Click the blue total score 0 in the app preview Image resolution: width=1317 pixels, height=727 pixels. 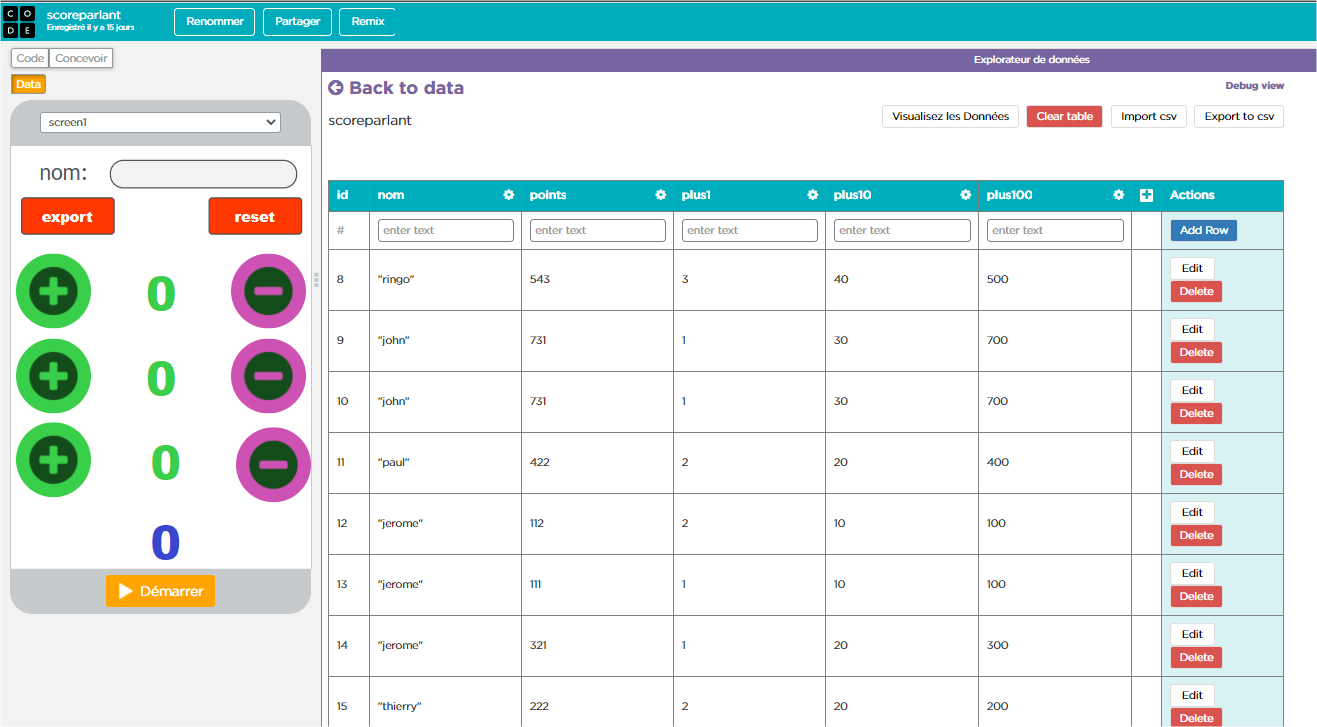165,543
